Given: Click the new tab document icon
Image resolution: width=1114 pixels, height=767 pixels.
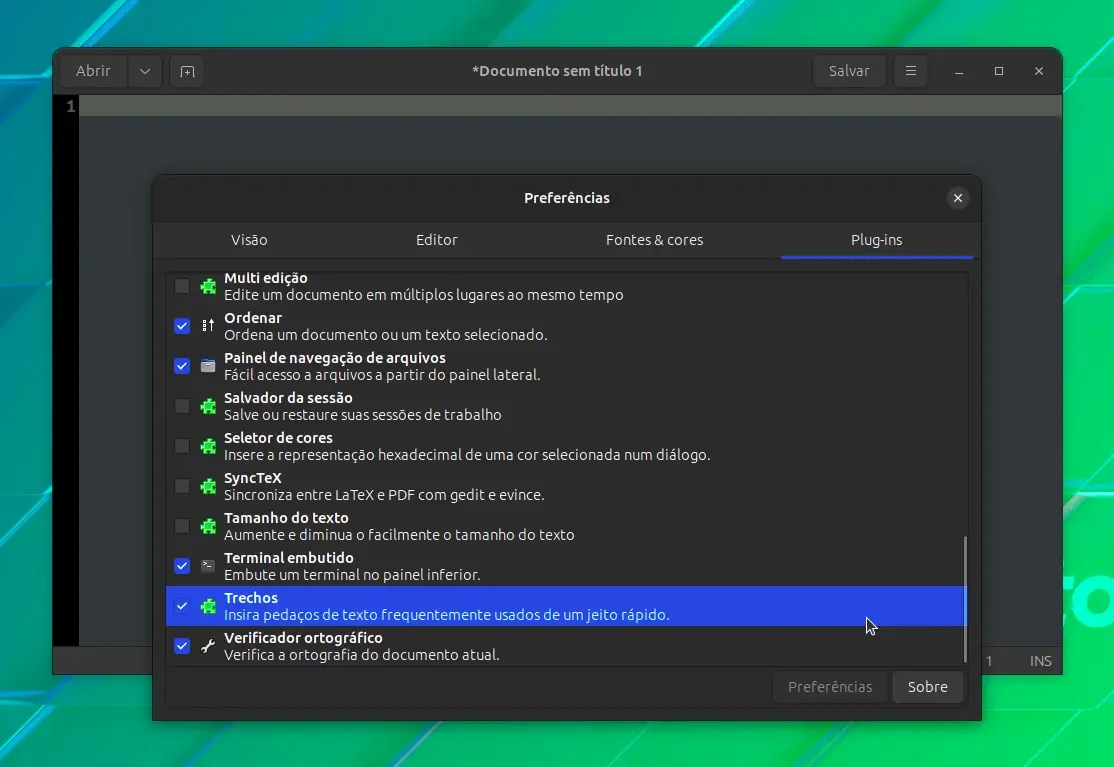Looking at the screenshot, I should (187, 72).
